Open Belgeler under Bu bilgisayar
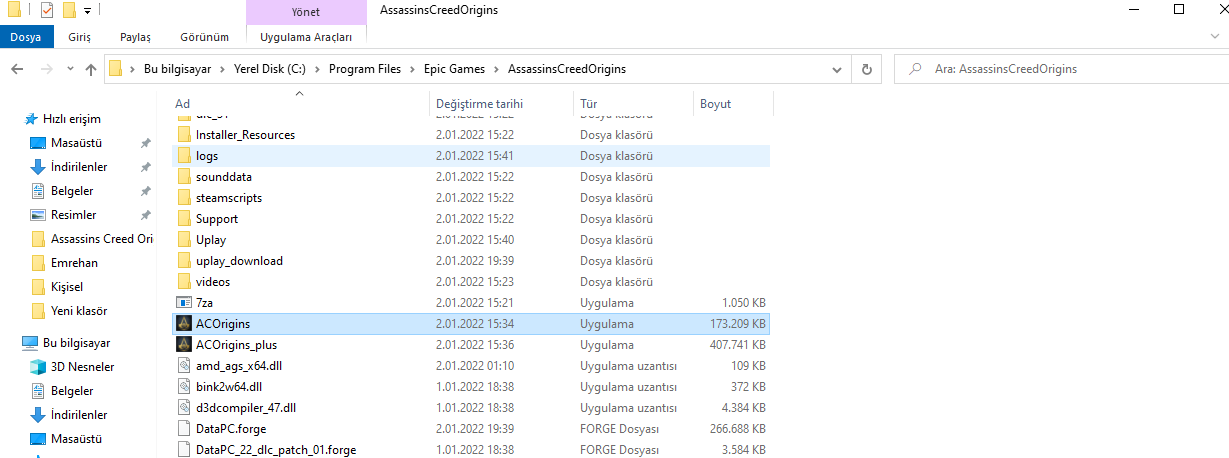This screenshot has height=458, width=1229. [72, 391]
